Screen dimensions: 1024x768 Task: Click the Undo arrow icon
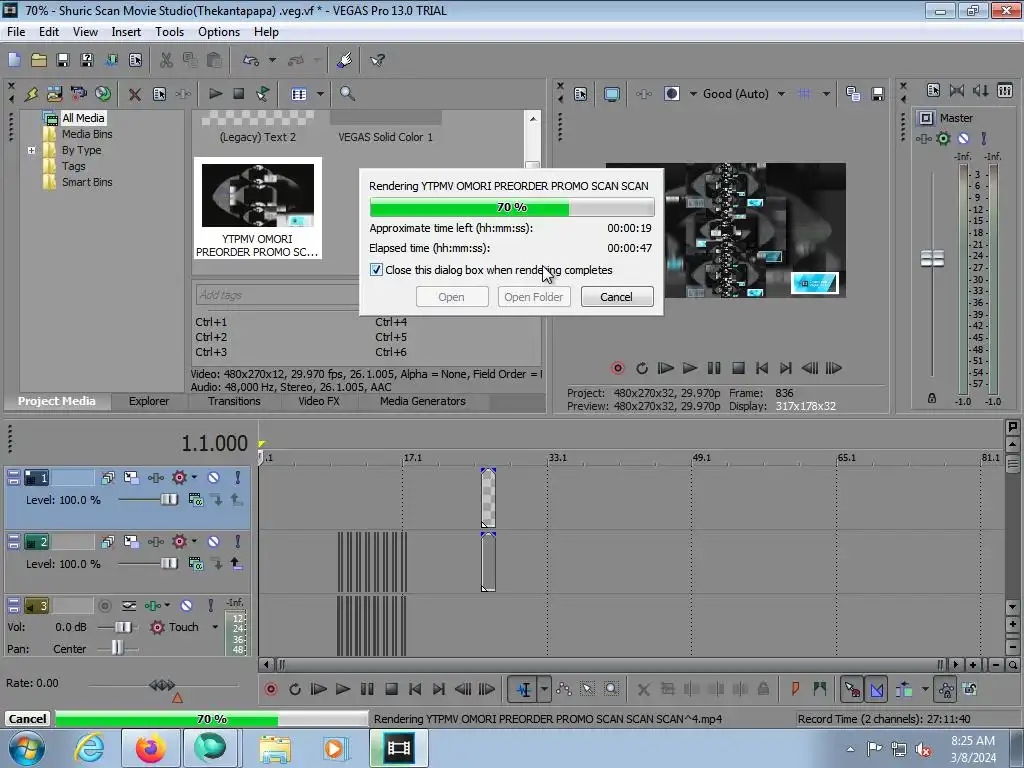pos(251,60)
